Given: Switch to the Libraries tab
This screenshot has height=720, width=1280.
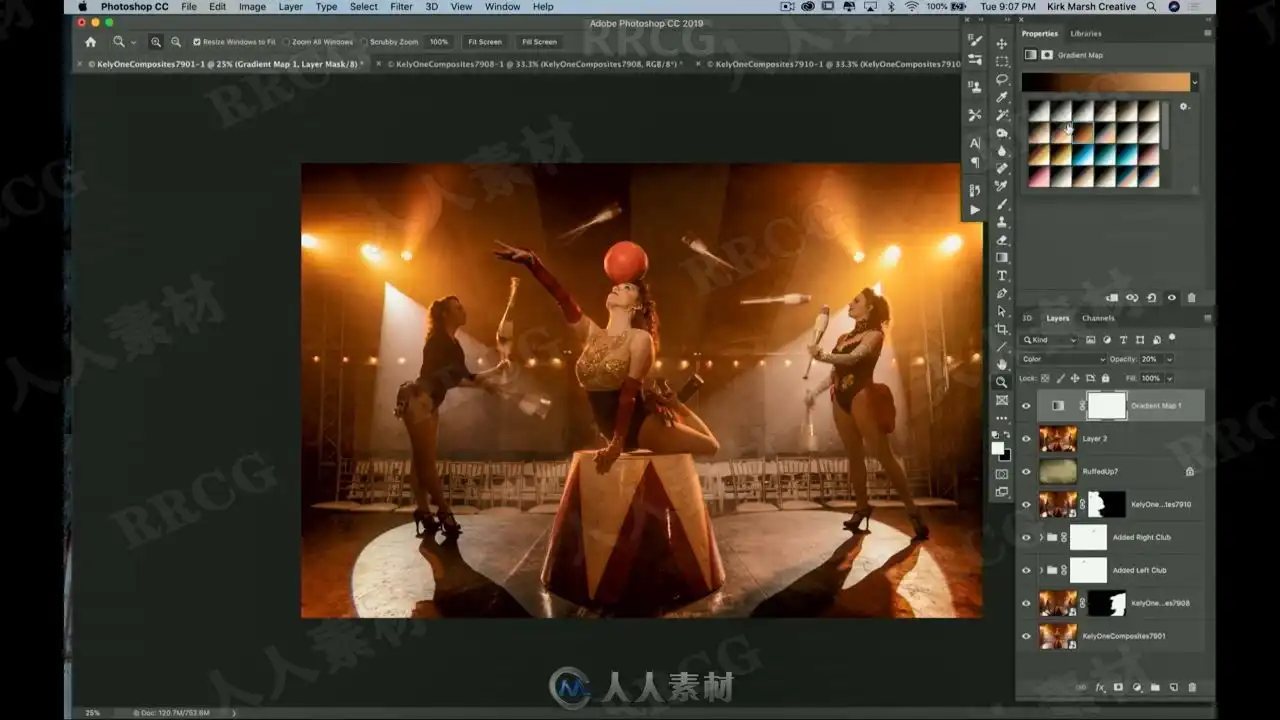Looking at the screenshot, I should (1086, 34).
